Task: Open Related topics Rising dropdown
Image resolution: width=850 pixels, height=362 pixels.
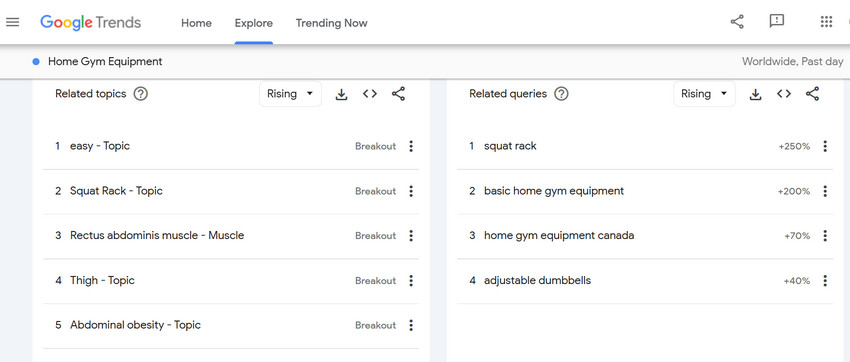Action: click(x=290, y=94)
